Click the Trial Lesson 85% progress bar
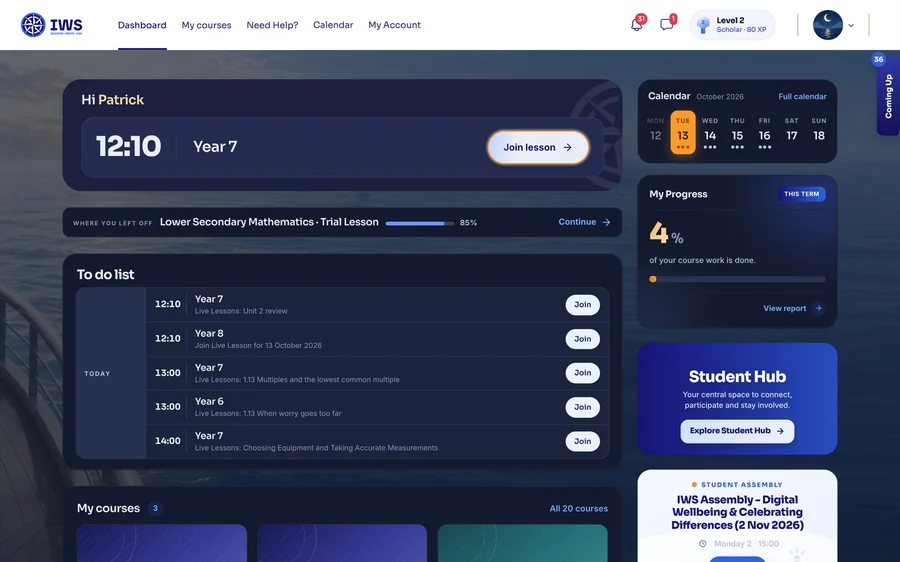Image resolution: width=900 pixels, height=562 pixels. click(x=420, y=223)
